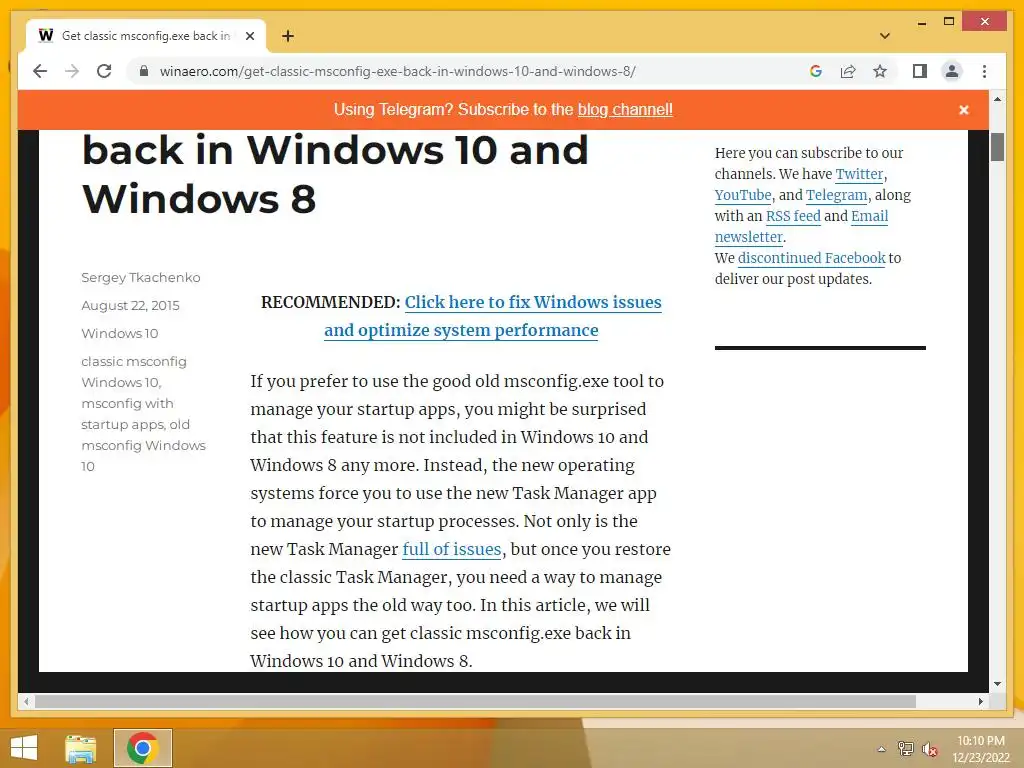Screen dimensions: 1024x768
Task: Open the classic msconfig Windows 10 tag
Action: coord(134,372)
